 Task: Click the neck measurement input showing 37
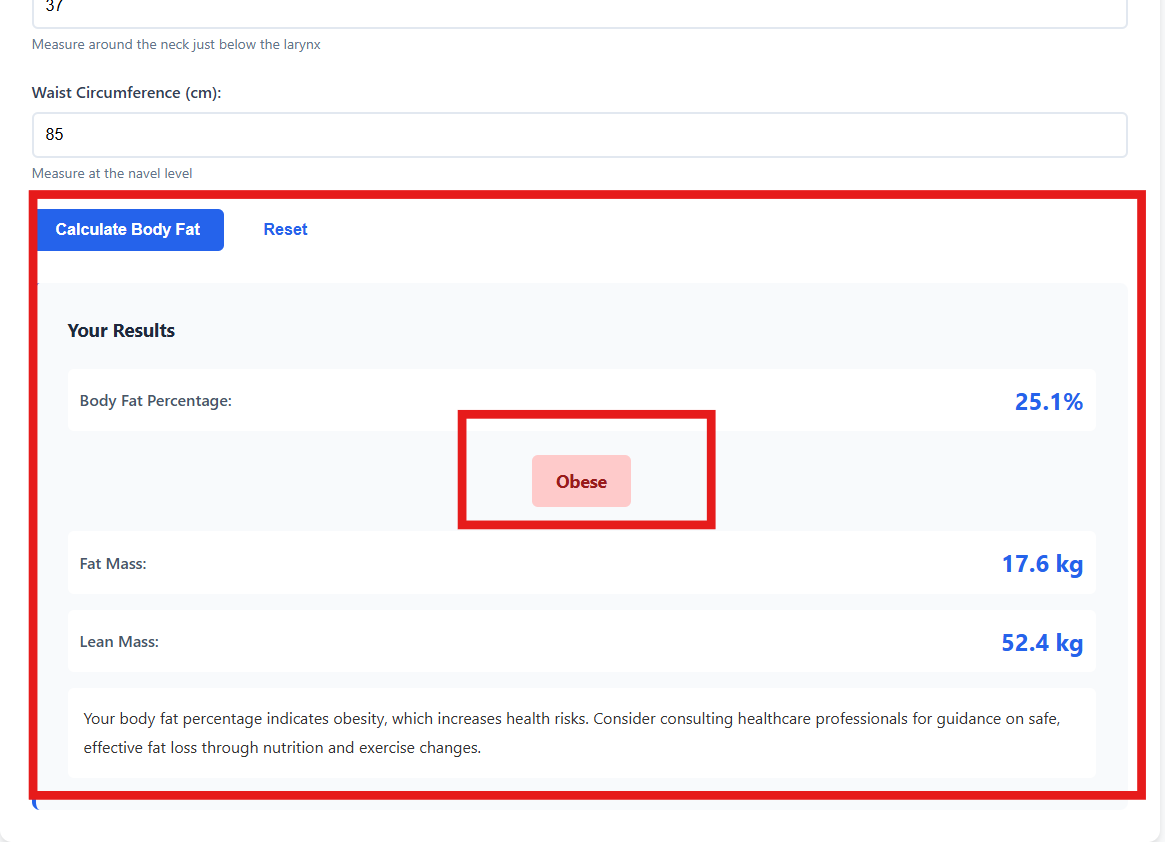click(579, 10)
